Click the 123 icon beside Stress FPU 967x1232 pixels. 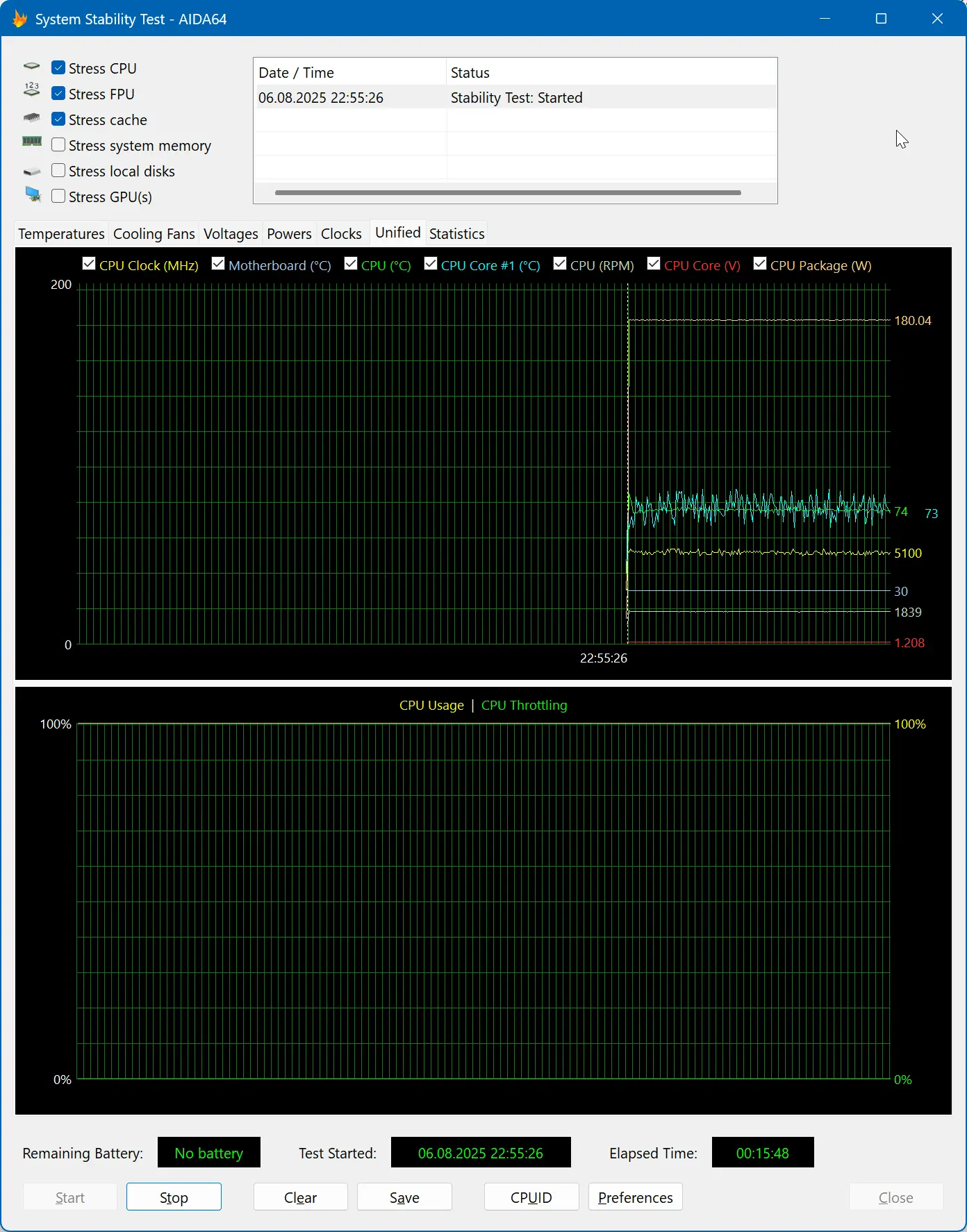click(32, 89)
